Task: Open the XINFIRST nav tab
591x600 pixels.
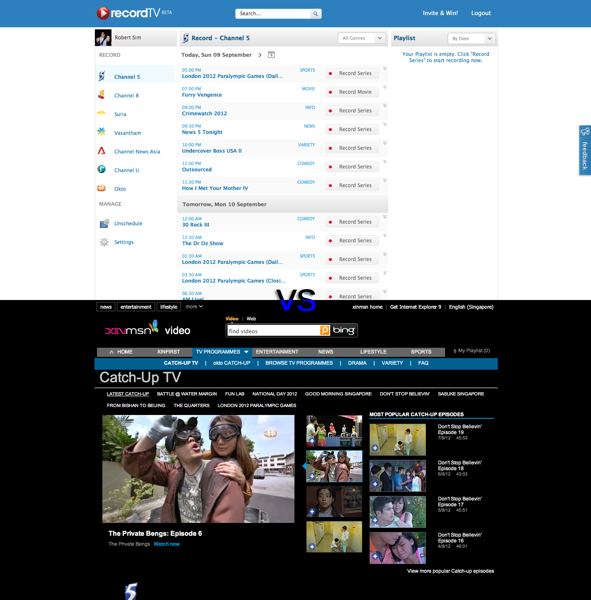Action: point(168,352)
